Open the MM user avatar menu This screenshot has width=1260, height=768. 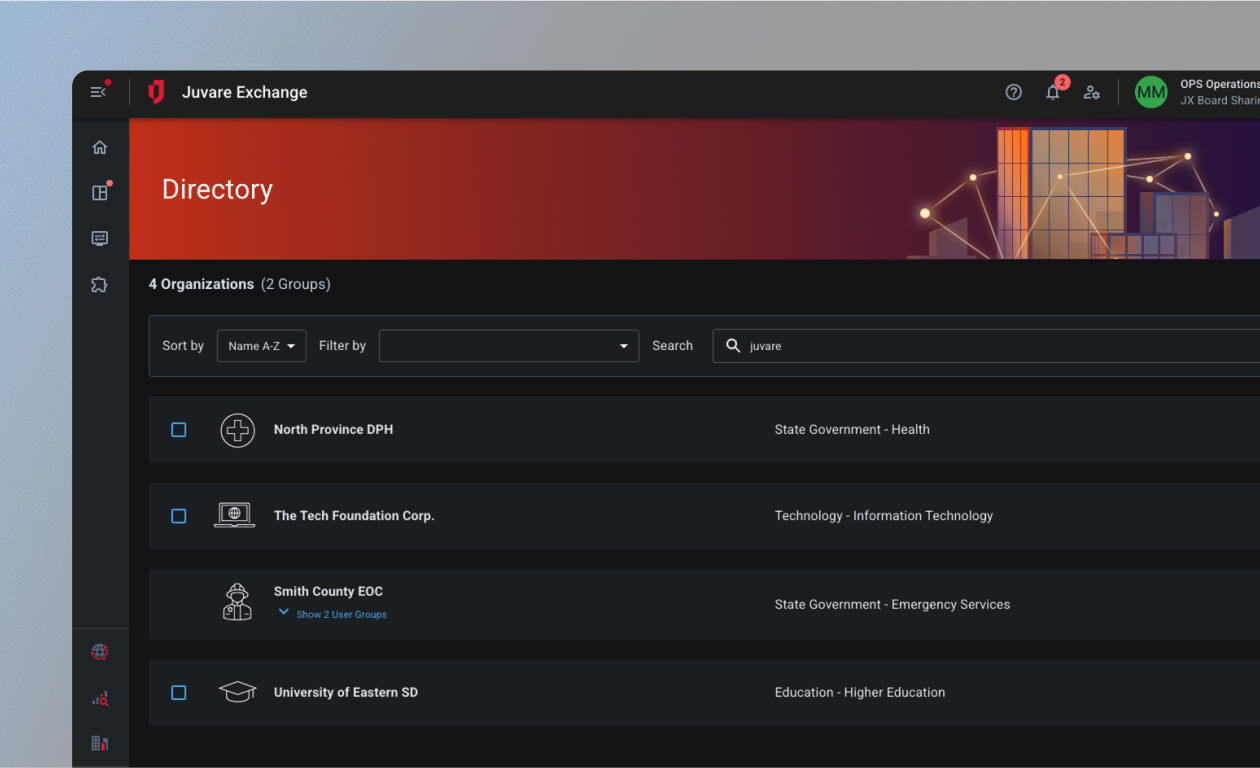1151,92
